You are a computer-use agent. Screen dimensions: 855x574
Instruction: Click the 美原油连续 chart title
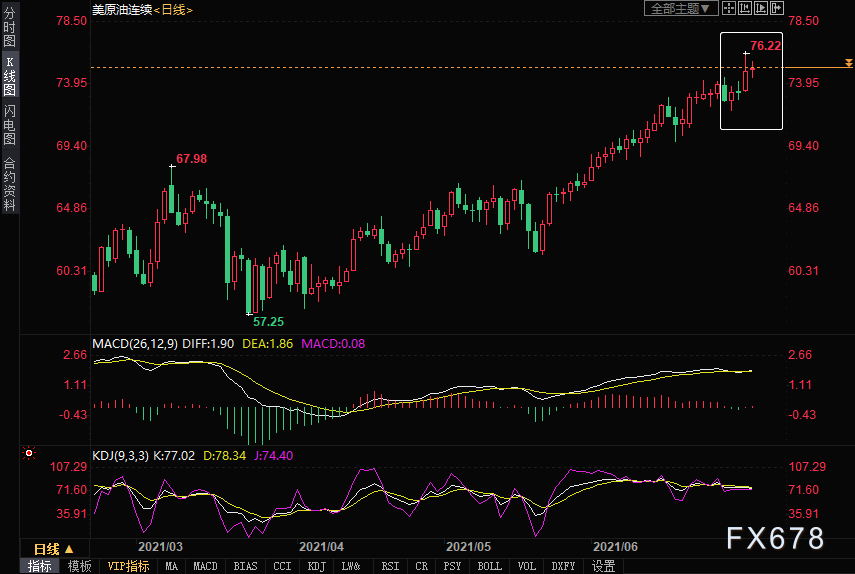pos(122,10)
